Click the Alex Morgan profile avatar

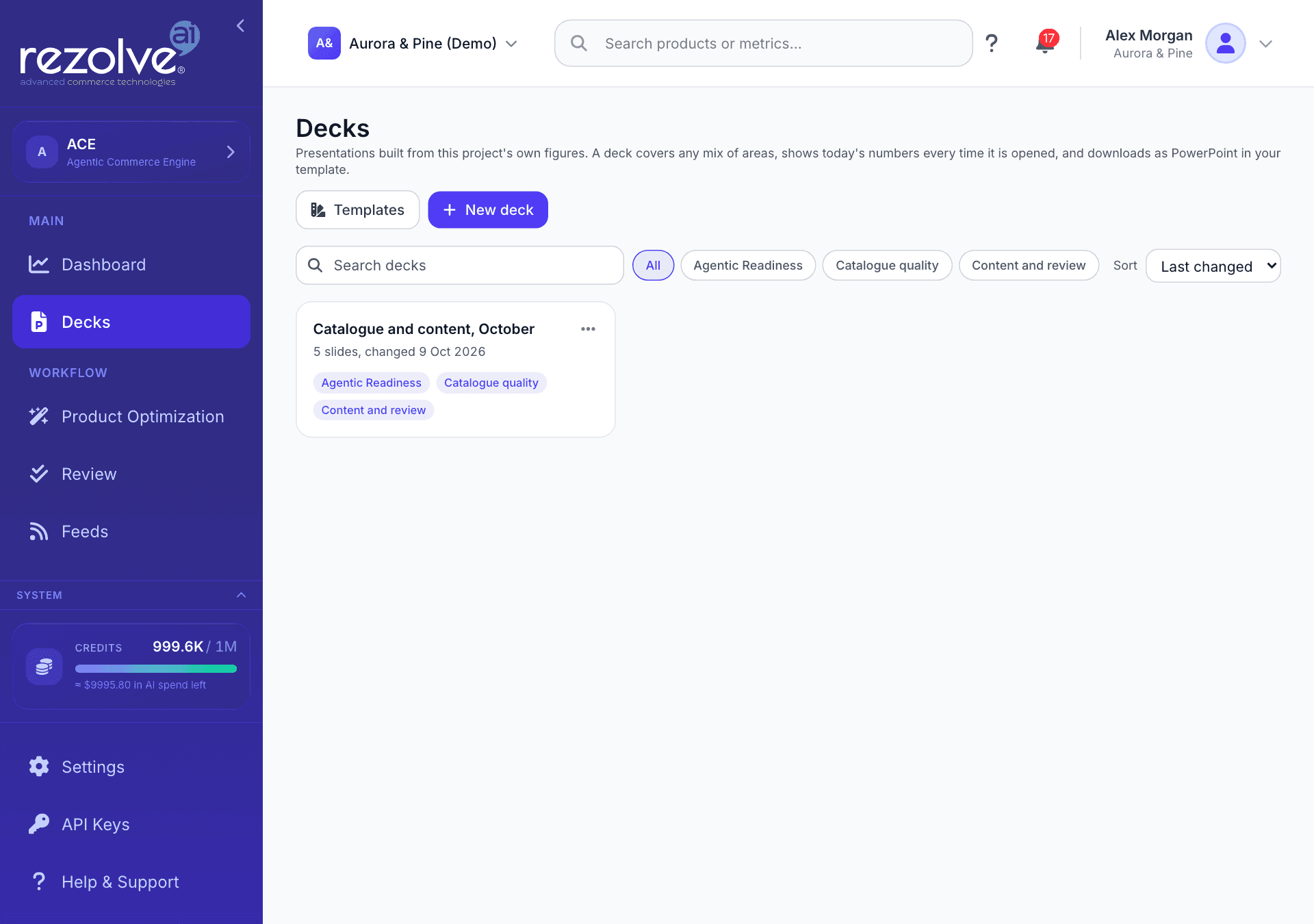pos(1225,43)
